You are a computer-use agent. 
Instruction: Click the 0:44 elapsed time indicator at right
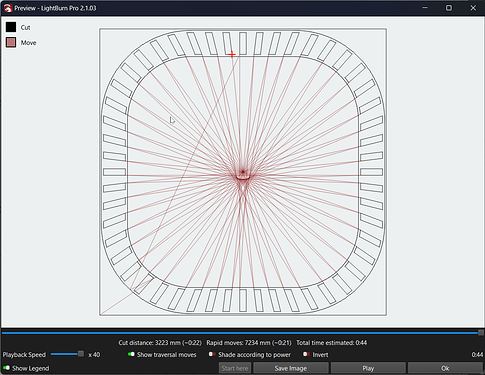tap(477, 355)
